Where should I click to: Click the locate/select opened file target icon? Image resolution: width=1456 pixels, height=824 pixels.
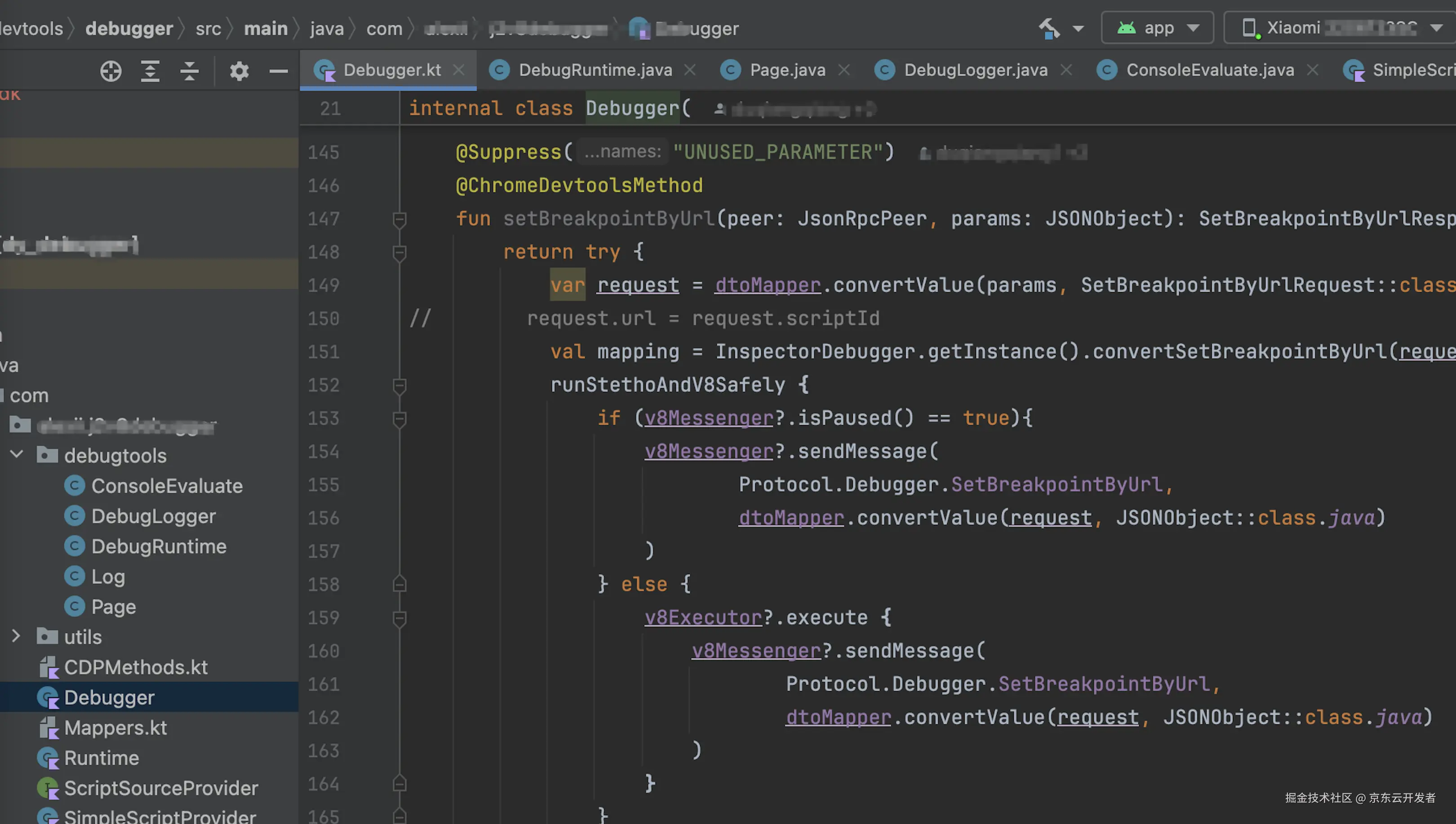pos(111,71)
